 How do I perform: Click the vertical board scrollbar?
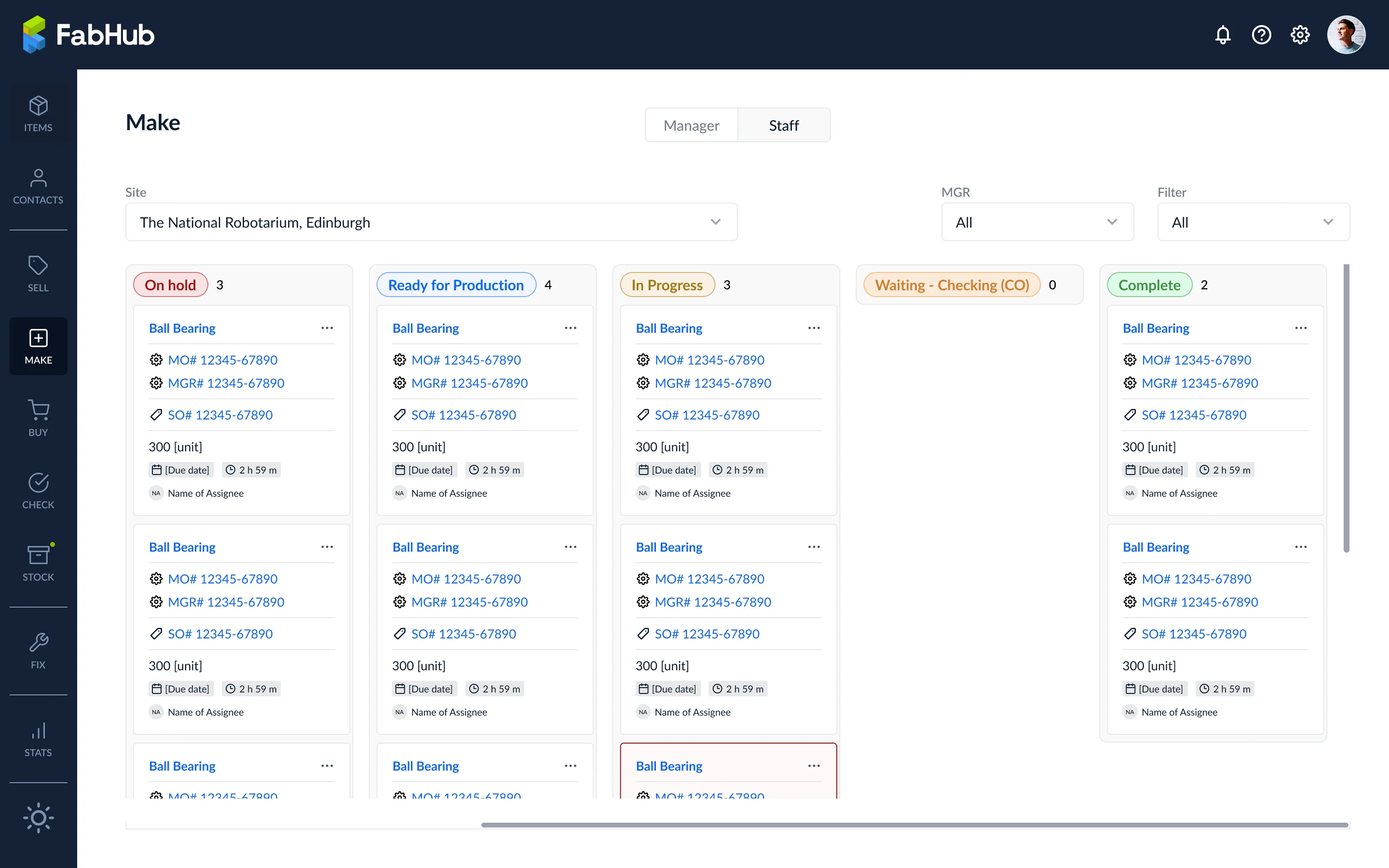pos(1346,408)
